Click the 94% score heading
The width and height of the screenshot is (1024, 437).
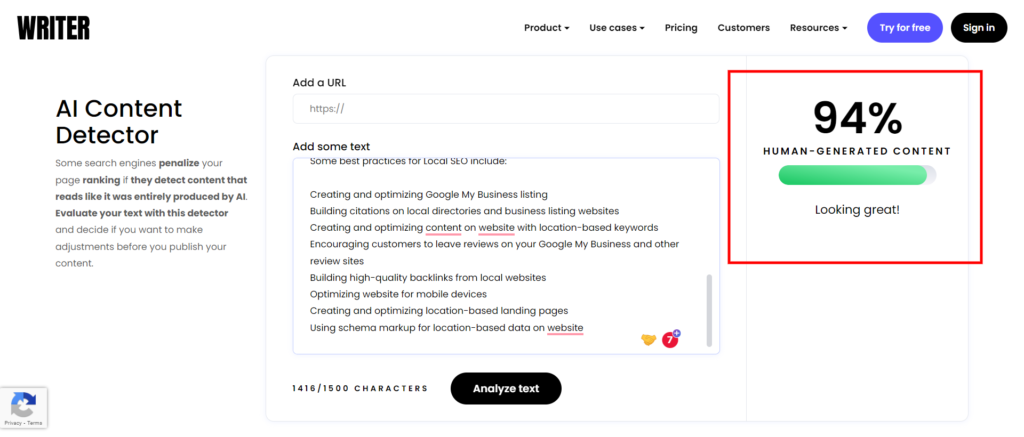857,118
